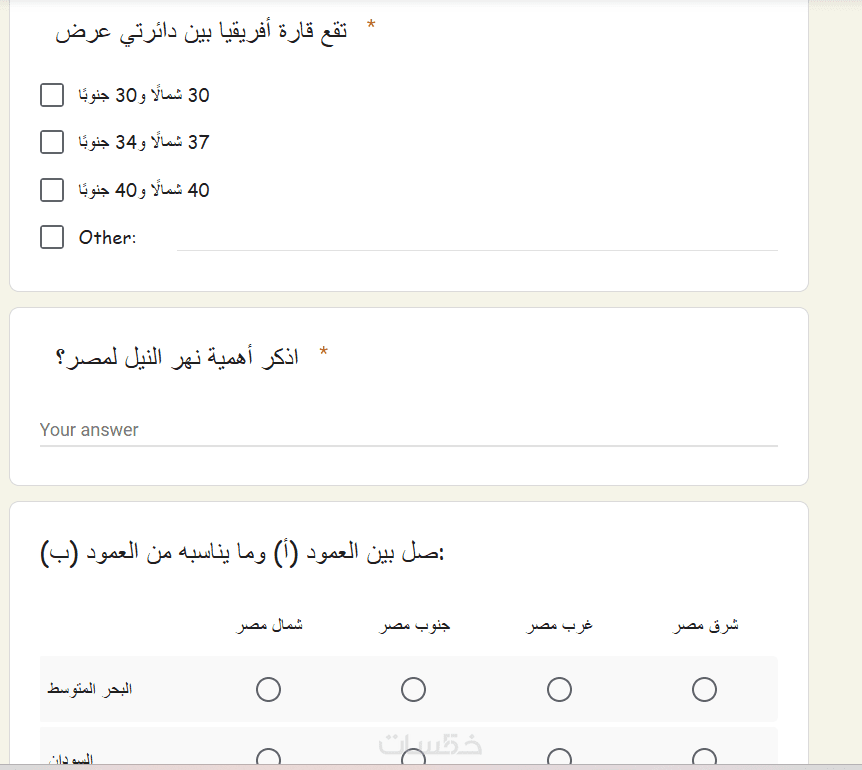Screen dimensions: 862x770
Task: Check the 37 شمالًا و34 جنوبًا option
Action: (x=52, y=142)
